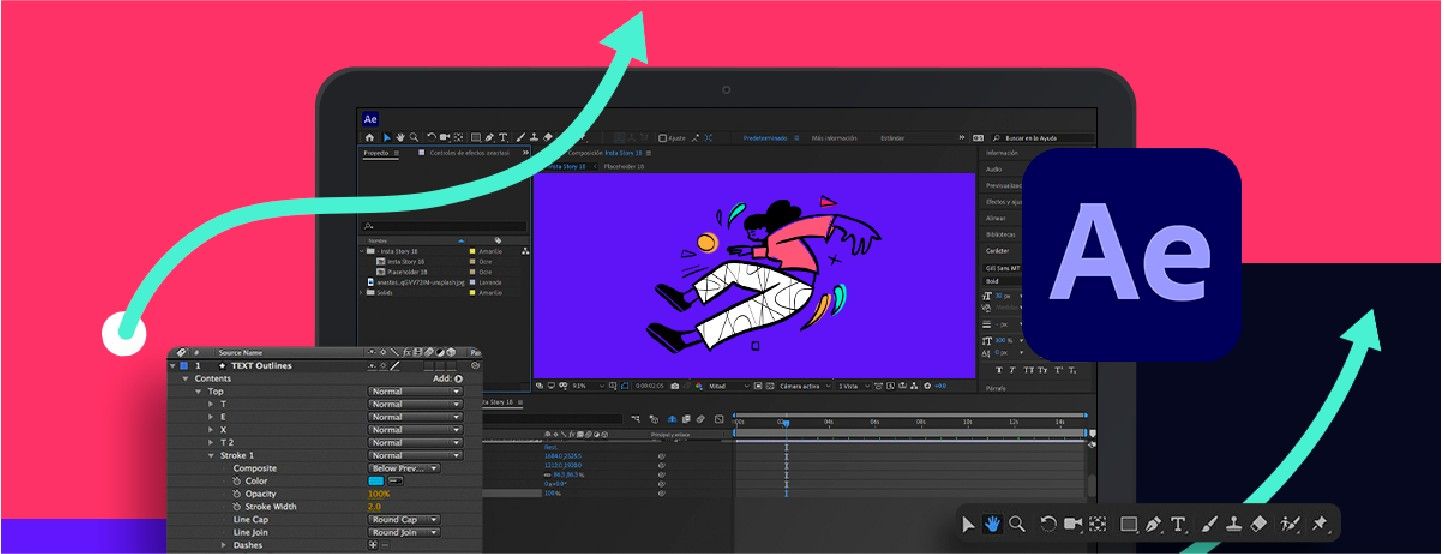Open the Line Join Round Join dropdown
1444x554 pixels.
pyautogui.click(x=404, y=533)
